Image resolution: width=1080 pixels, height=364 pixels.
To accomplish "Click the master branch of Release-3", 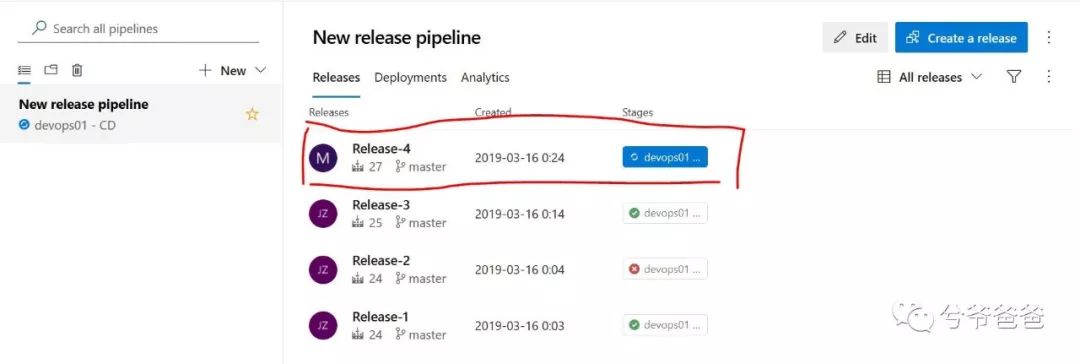I will 421,223.
